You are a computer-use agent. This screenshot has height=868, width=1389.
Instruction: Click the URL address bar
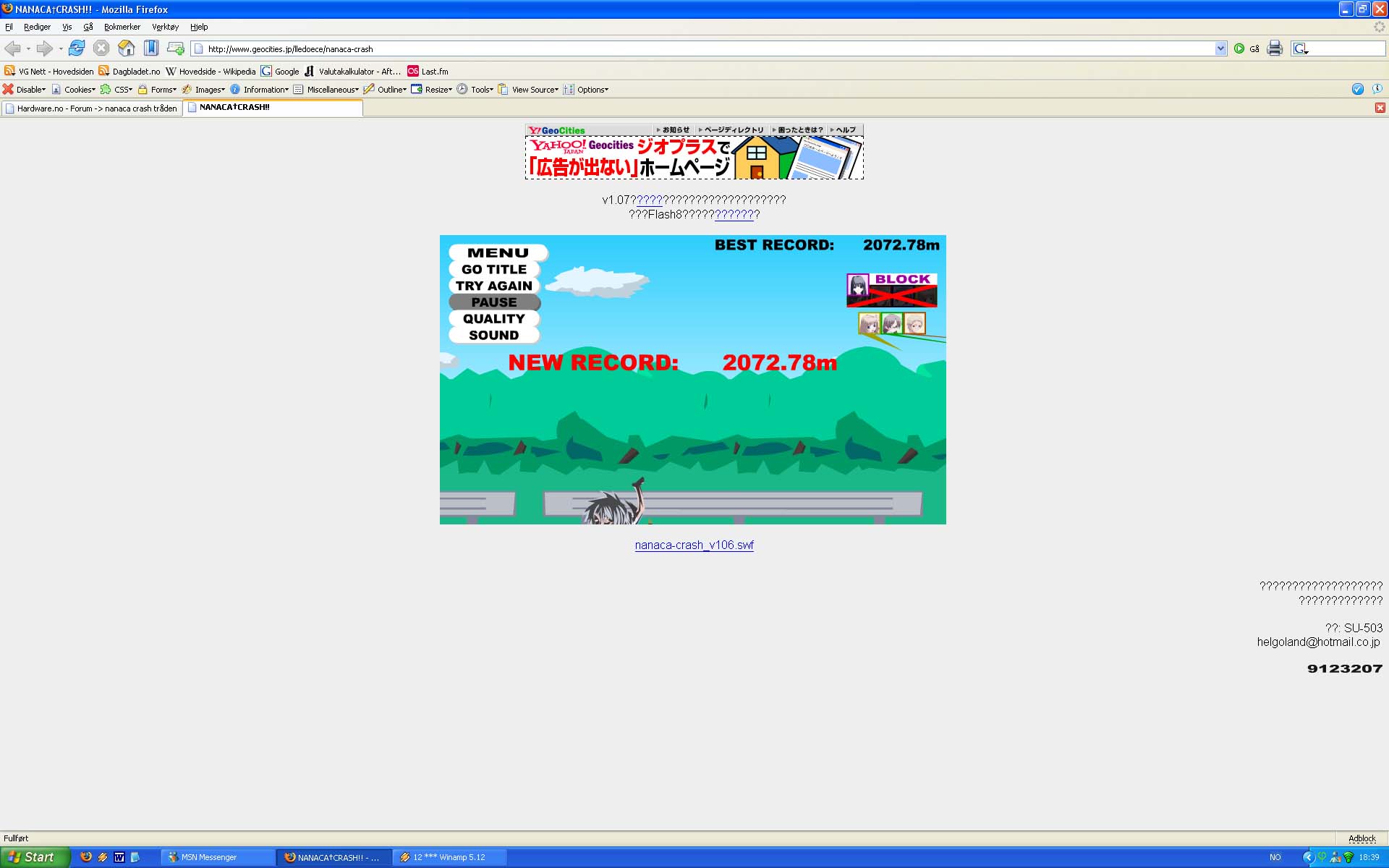pyautogui.click(x=709, y=48)
